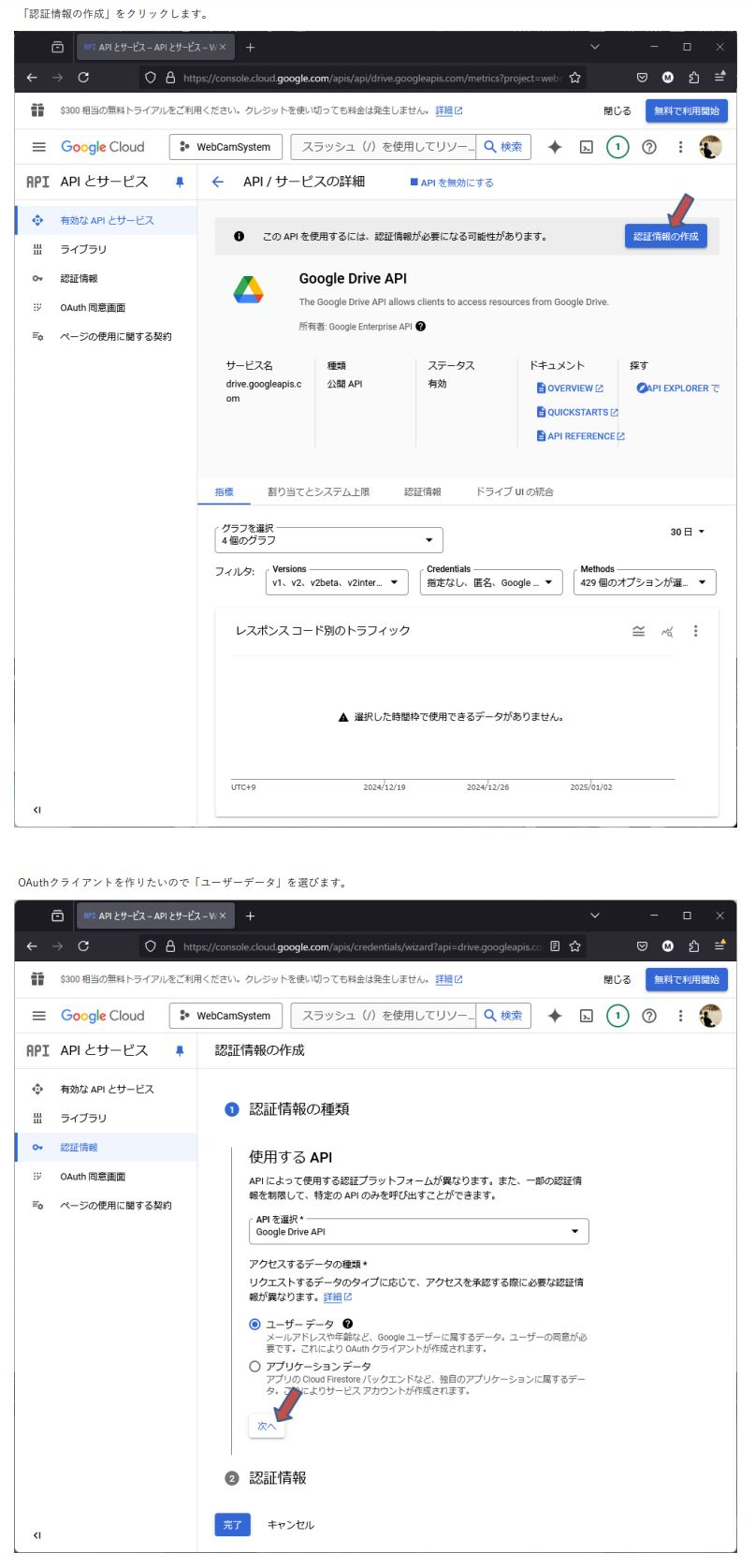This screenshot has width=755, height=1568.
Task: Click URL bar of the credentials wizard browser
Action: (x=363, y=945)
